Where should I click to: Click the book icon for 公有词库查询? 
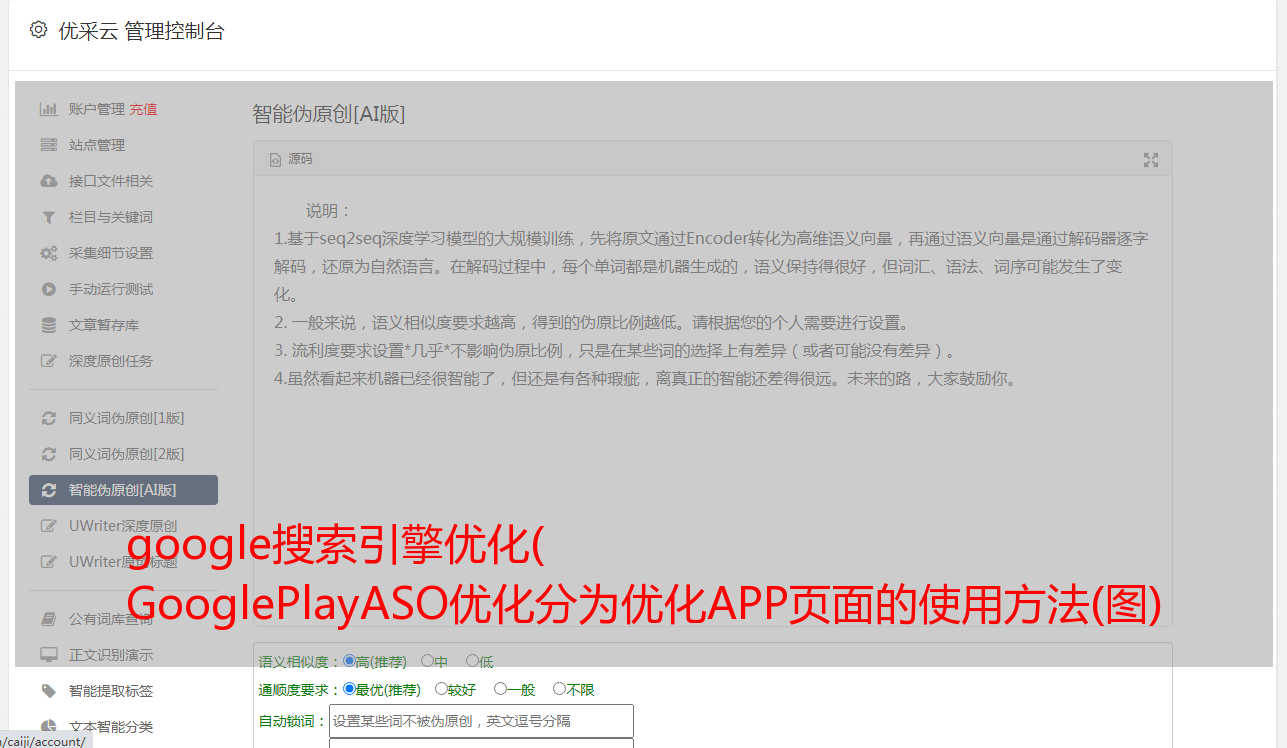(48, 619)
